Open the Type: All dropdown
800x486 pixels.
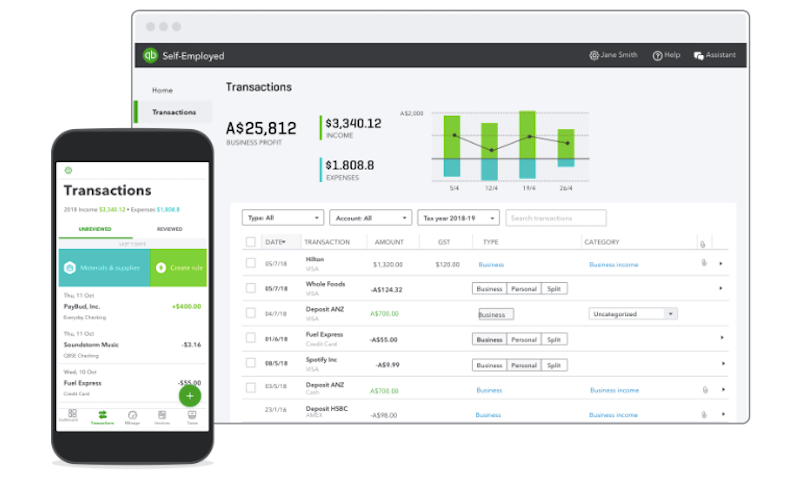(283, 218)
